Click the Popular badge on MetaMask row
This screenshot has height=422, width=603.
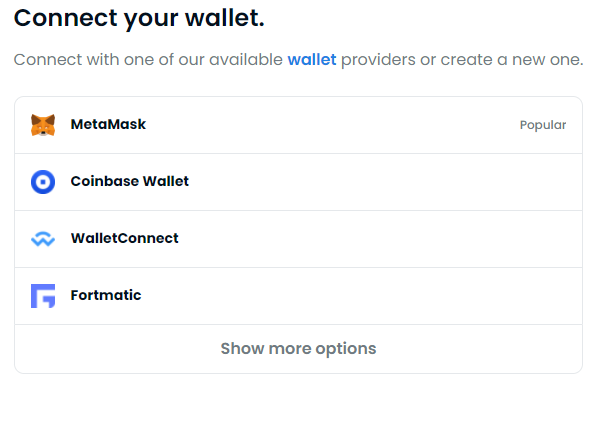pos(543,125)
